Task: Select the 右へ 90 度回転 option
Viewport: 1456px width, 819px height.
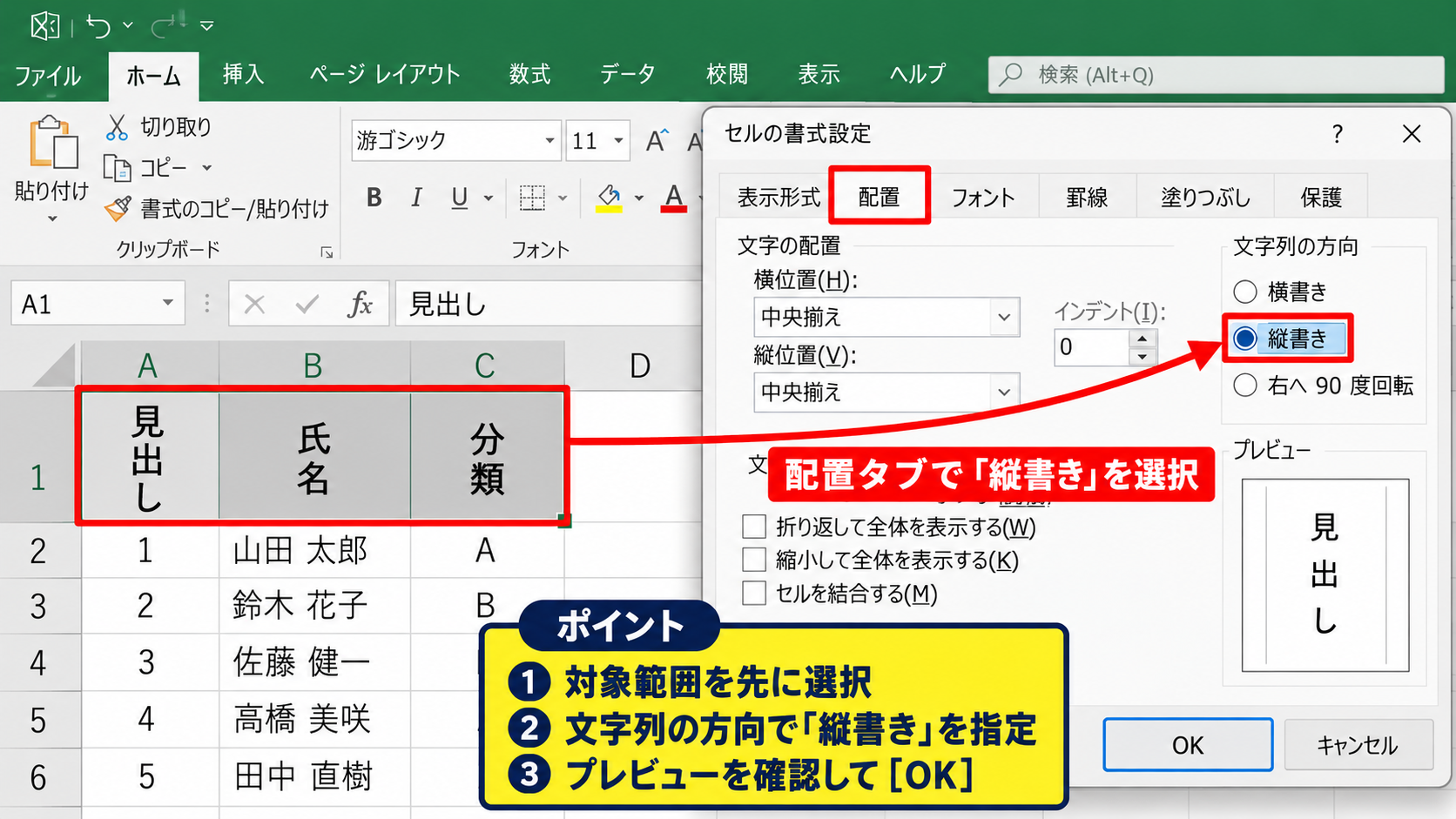Action: (x=1245, y=386)
